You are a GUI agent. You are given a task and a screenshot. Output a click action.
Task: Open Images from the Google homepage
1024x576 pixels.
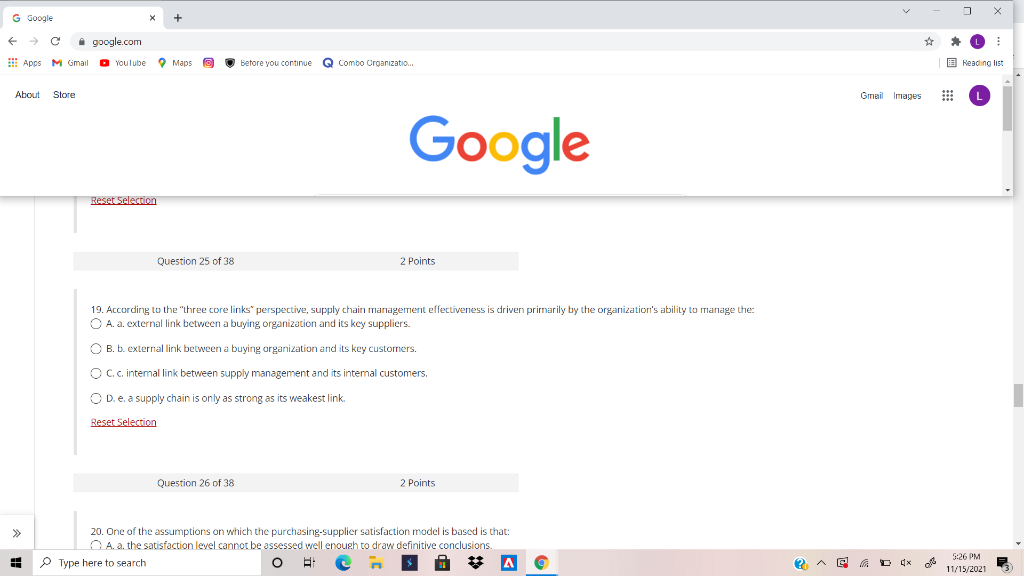[x=909, y=95]
